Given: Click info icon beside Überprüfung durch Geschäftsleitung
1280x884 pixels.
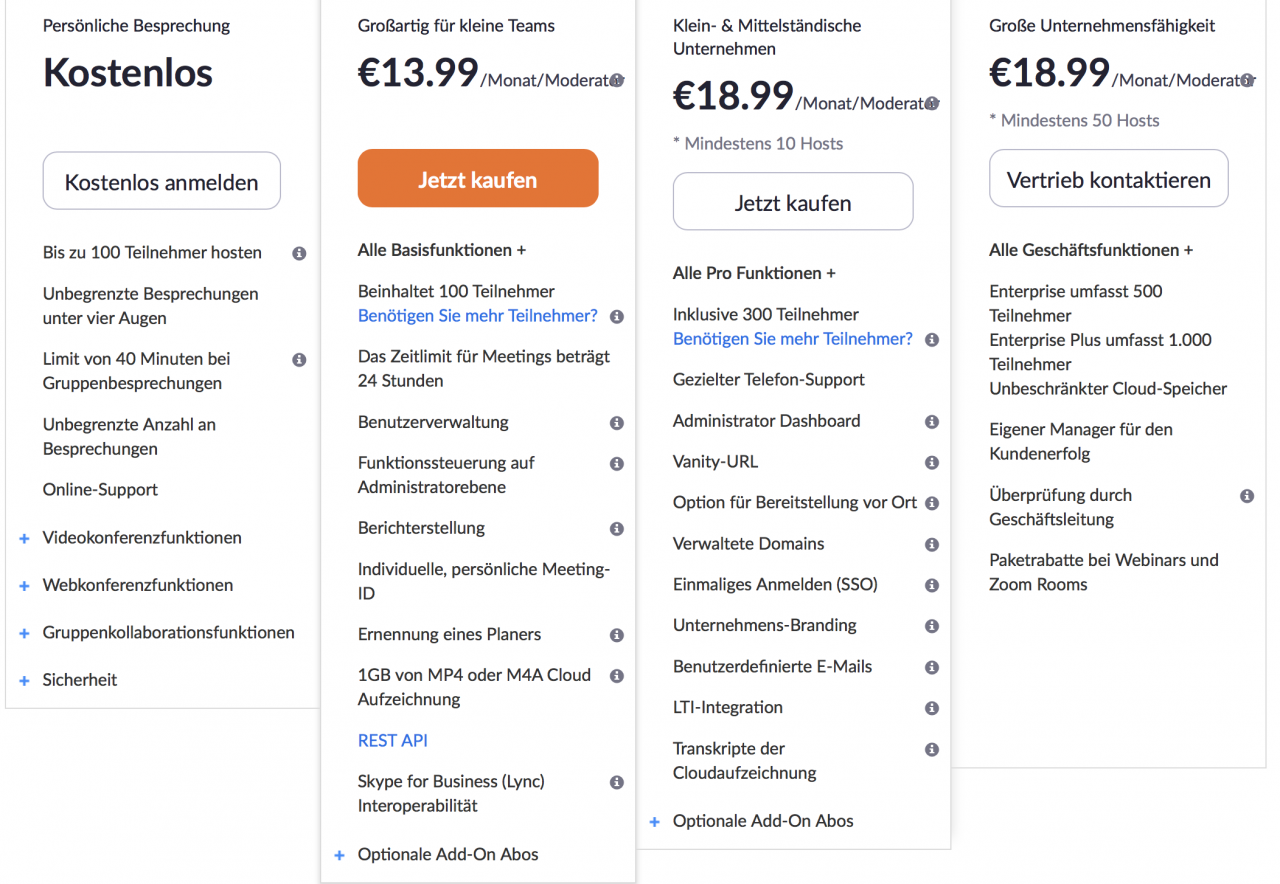Looking at the screenshot, I should (1247, 496).
